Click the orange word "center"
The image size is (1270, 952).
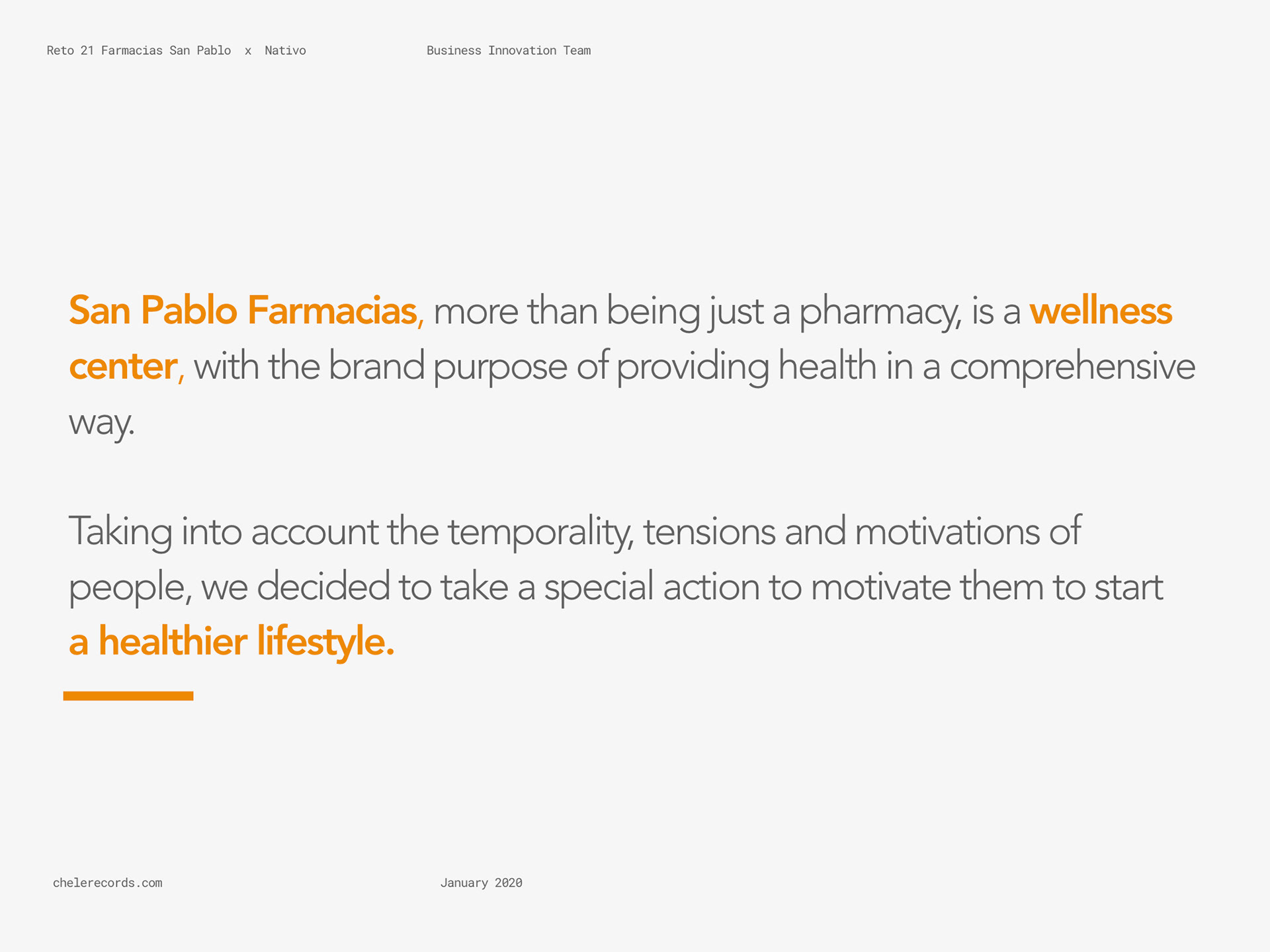pos(123,366)
